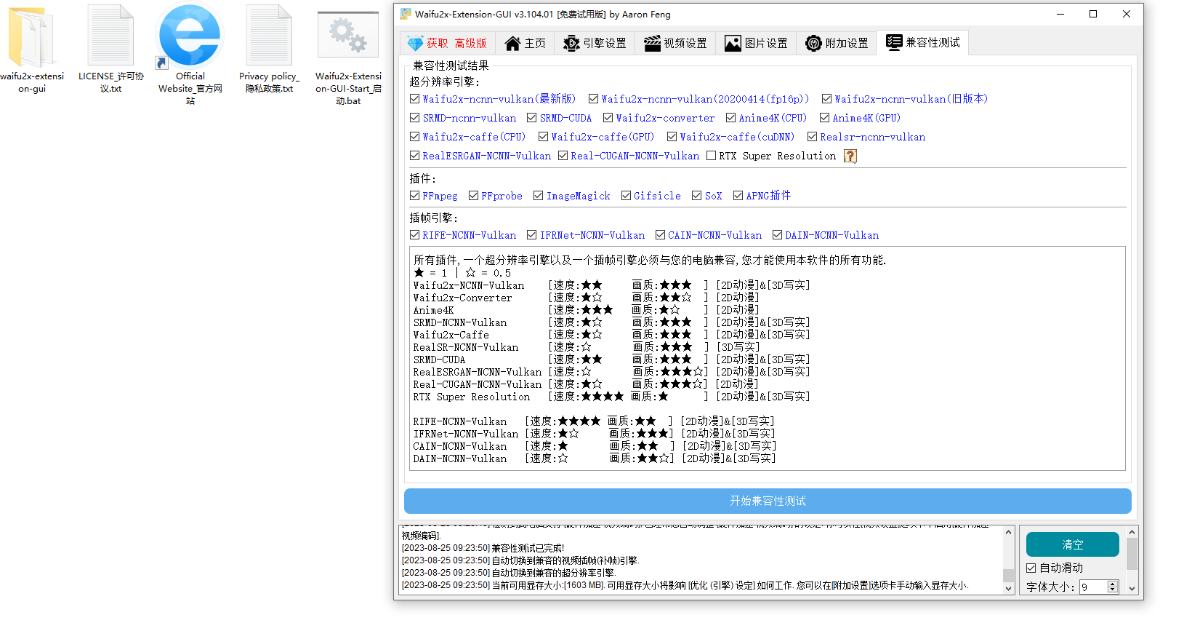Enable the RTX Super Resolution checkbox
1200x631 pixels.
click(711, 156)
